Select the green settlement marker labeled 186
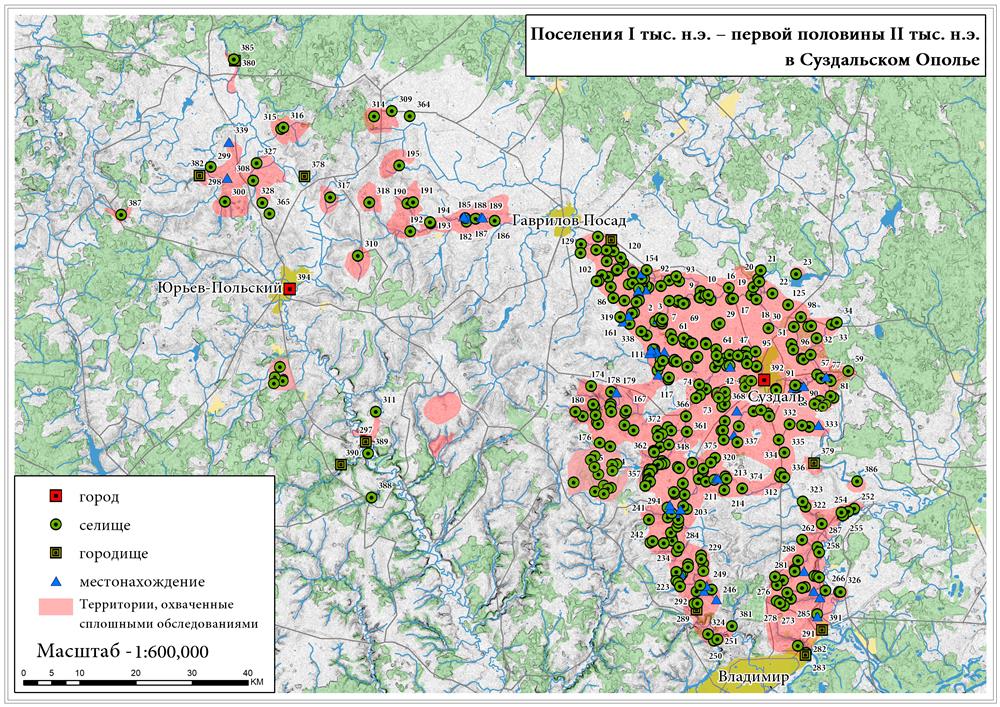The height and width of the screenshot is (707, 1000). [494, 221]
